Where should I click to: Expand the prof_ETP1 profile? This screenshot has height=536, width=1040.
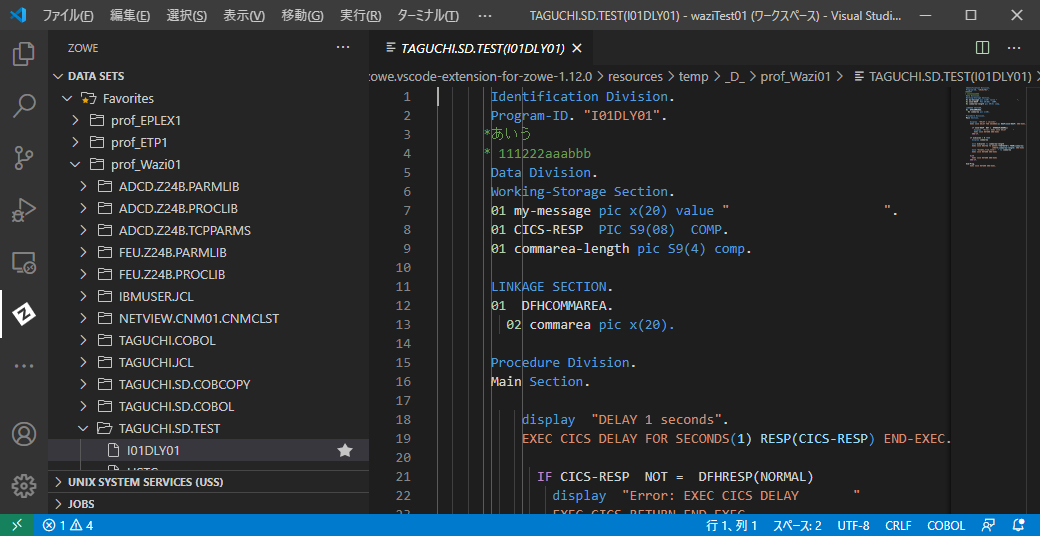75,143
